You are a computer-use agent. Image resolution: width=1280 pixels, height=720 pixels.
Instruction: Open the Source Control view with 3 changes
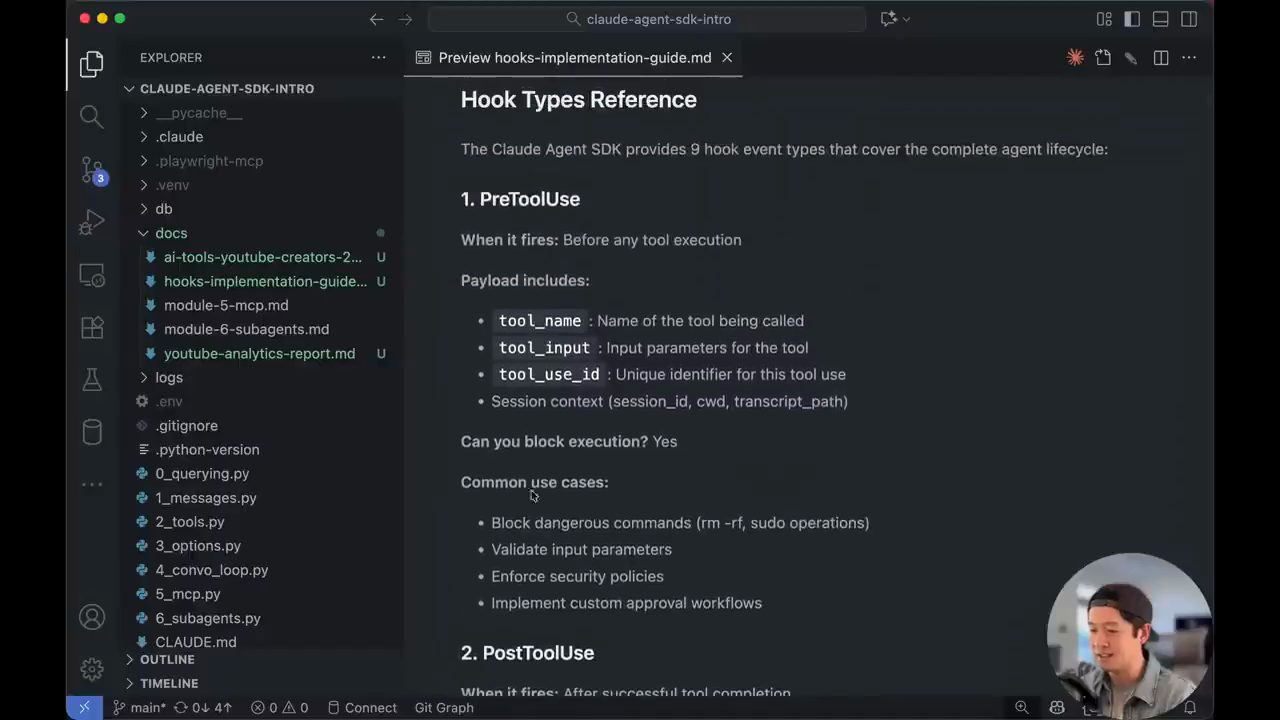click(92, 170)
